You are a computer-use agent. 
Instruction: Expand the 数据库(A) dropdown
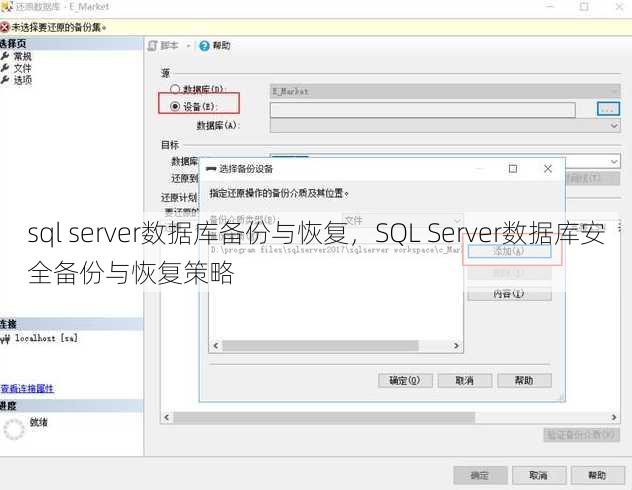[x=445, y=126]
